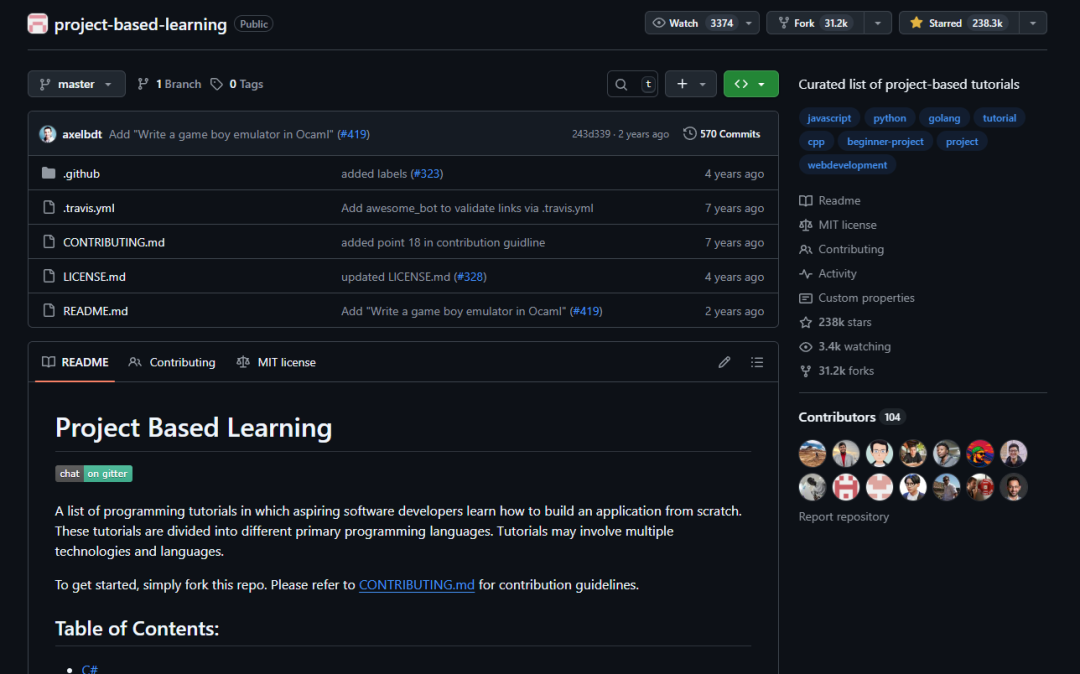Screen dimensions: 1080x674
Task: Click the branch icon beside 1 Branch
Action: click(x=143, y=84)
